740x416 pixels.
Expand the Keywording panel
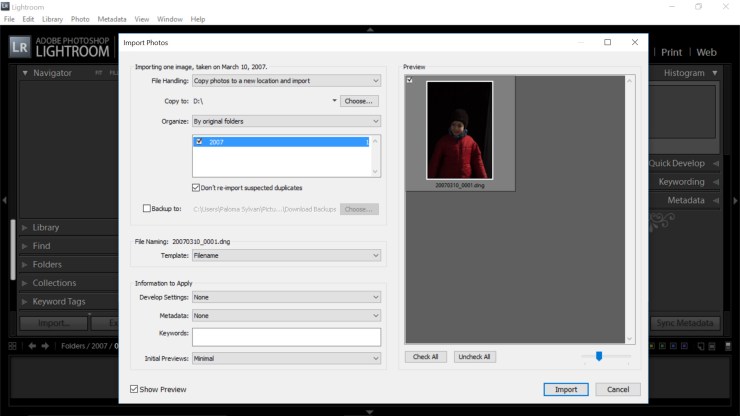tap(716, 182)
